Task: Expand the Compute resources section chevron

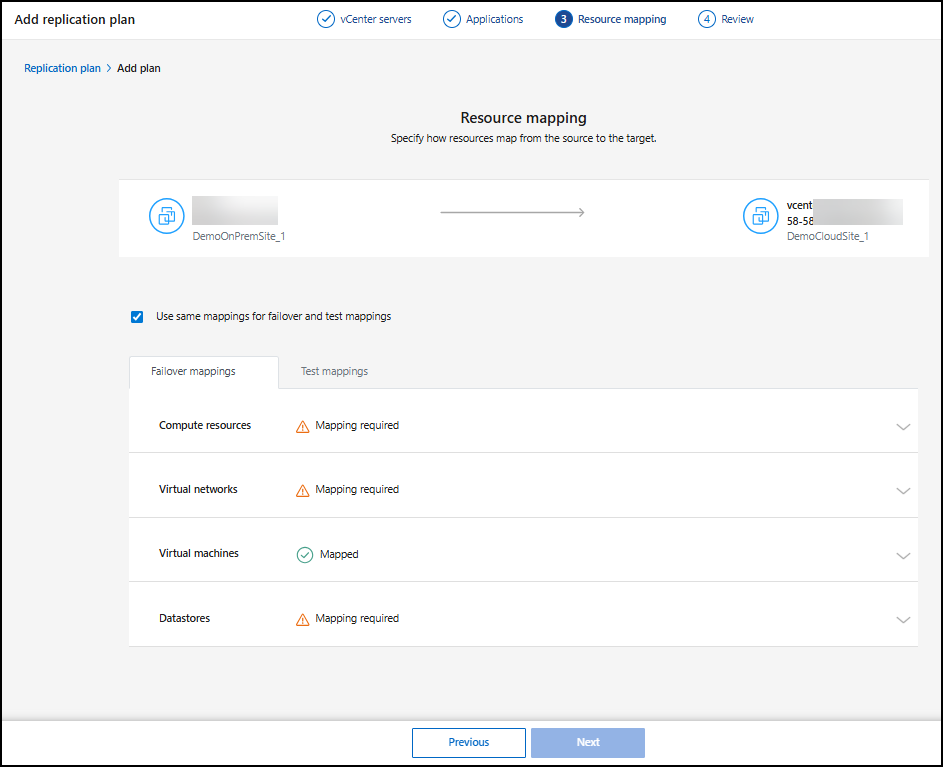Action: point(903,426)
